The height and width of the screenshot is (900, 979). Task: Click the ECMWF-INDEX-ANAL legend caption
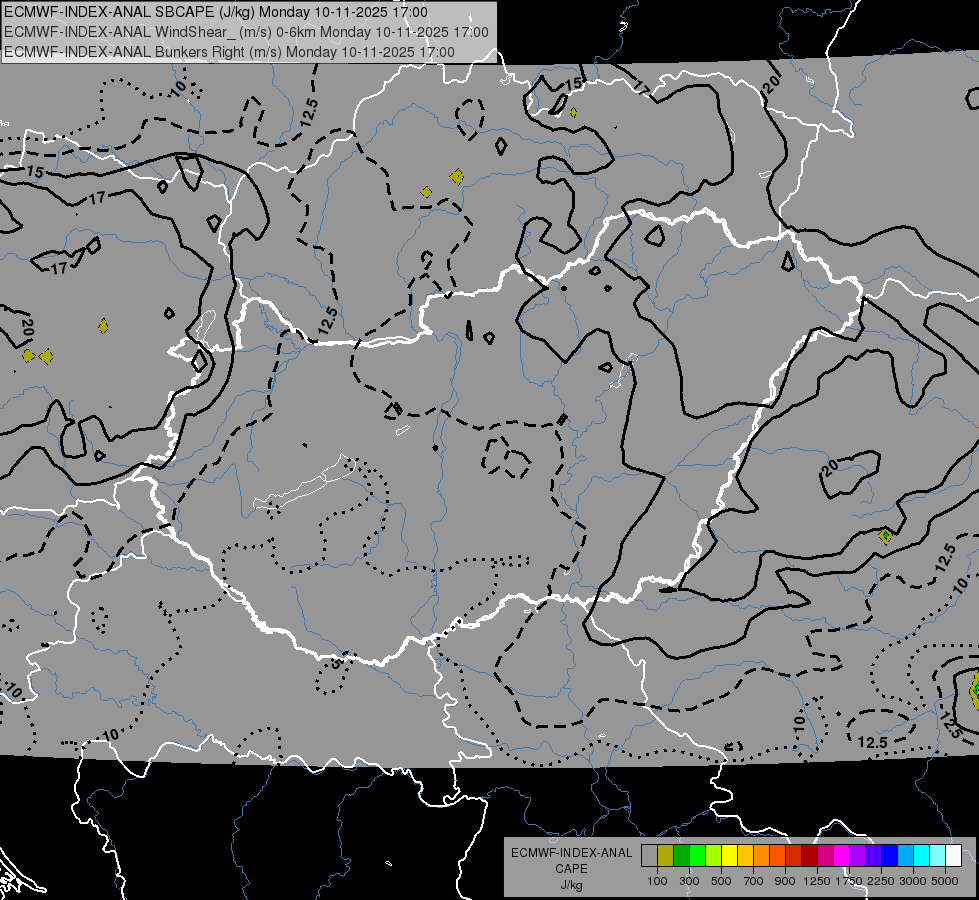571,853
